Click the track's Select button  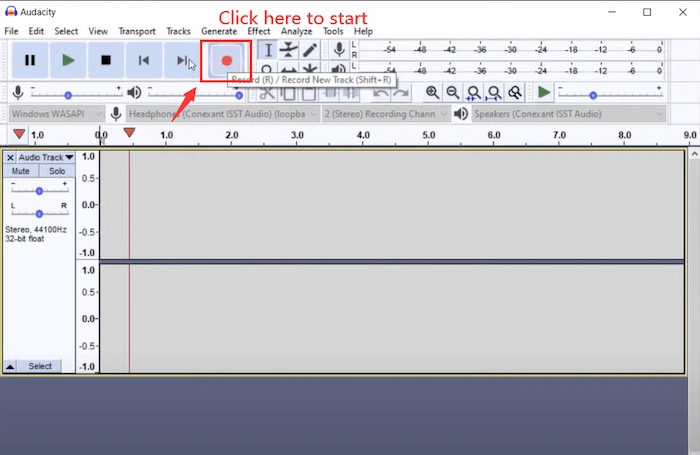[40, 367]
